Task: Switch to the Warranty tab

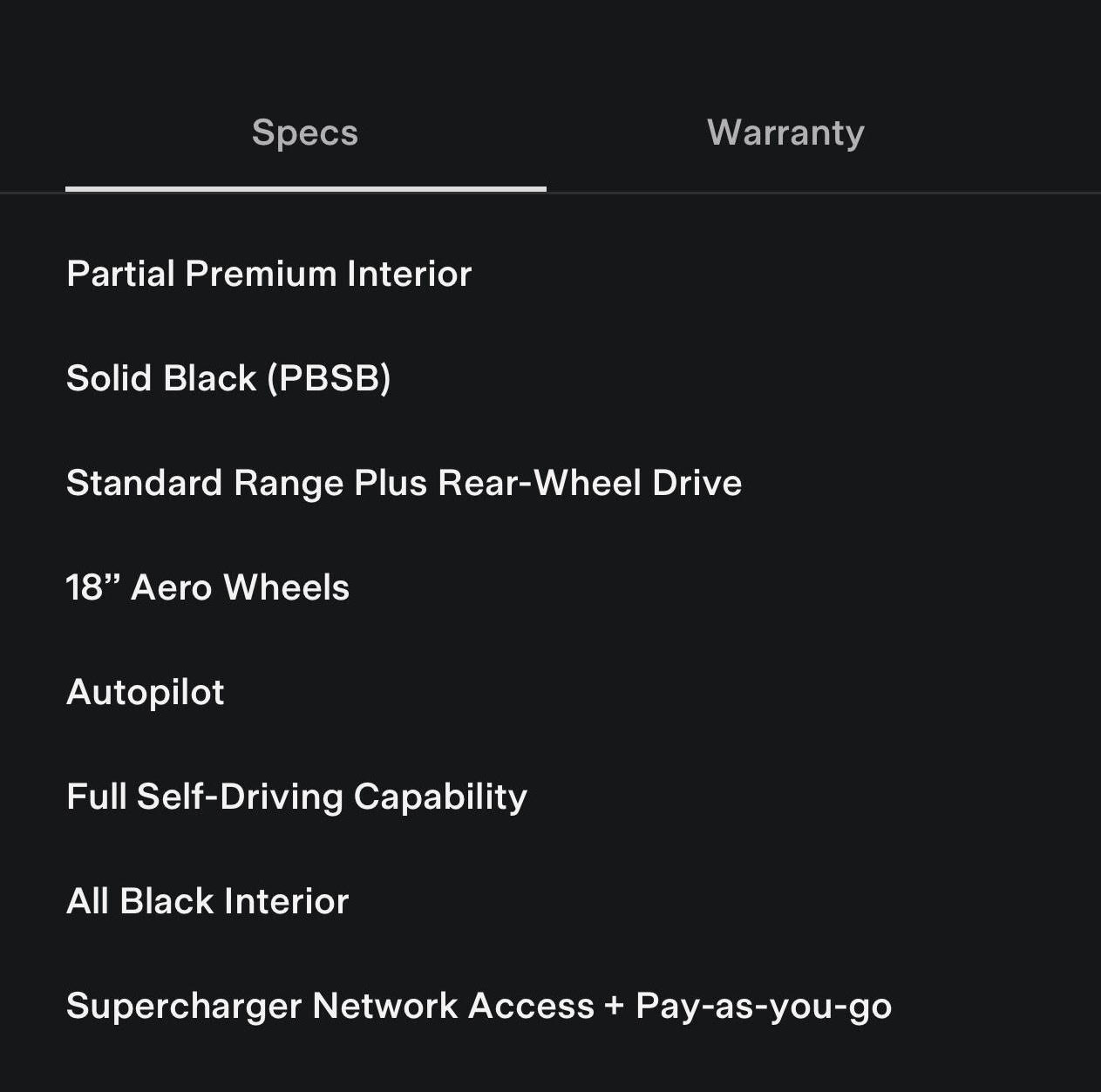Action: pos(785,132)
